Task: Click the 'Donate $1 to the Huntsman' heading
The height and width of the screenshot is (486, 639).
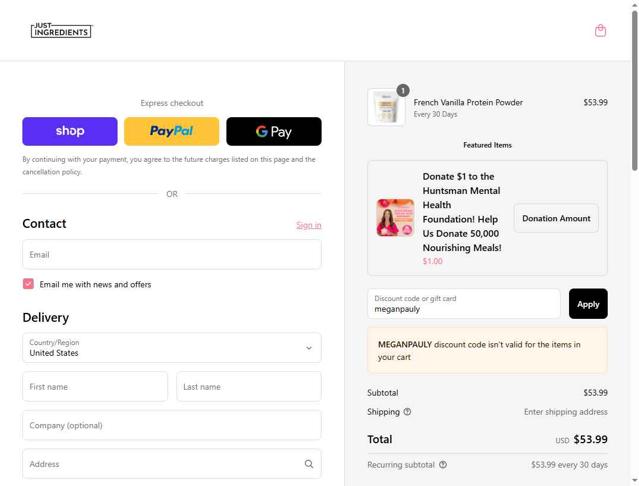Action: [462, 212]
